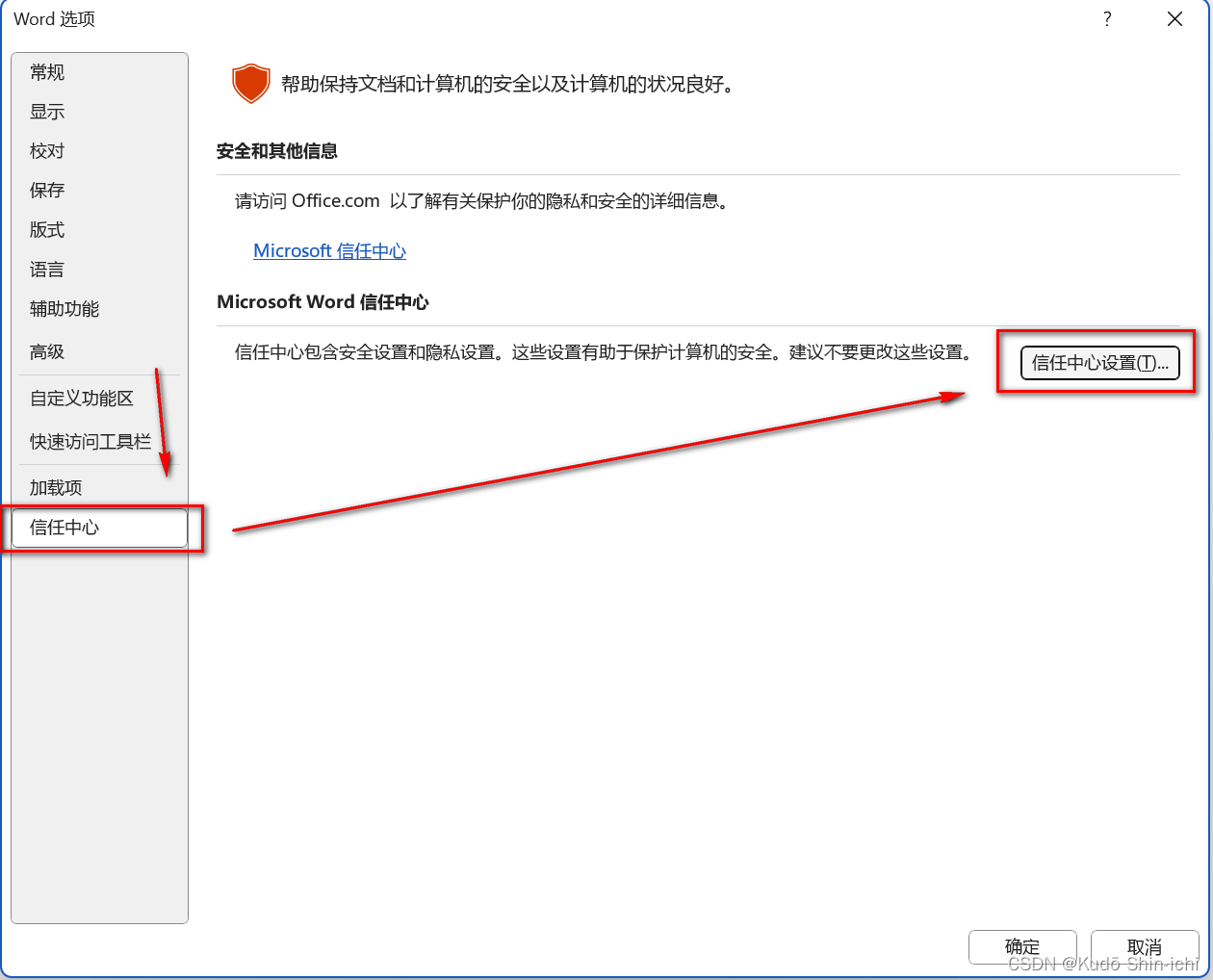Confirm with the 确定 button
The height and width of the screenshot is (980, 1213).
[x=1022, y=947]
